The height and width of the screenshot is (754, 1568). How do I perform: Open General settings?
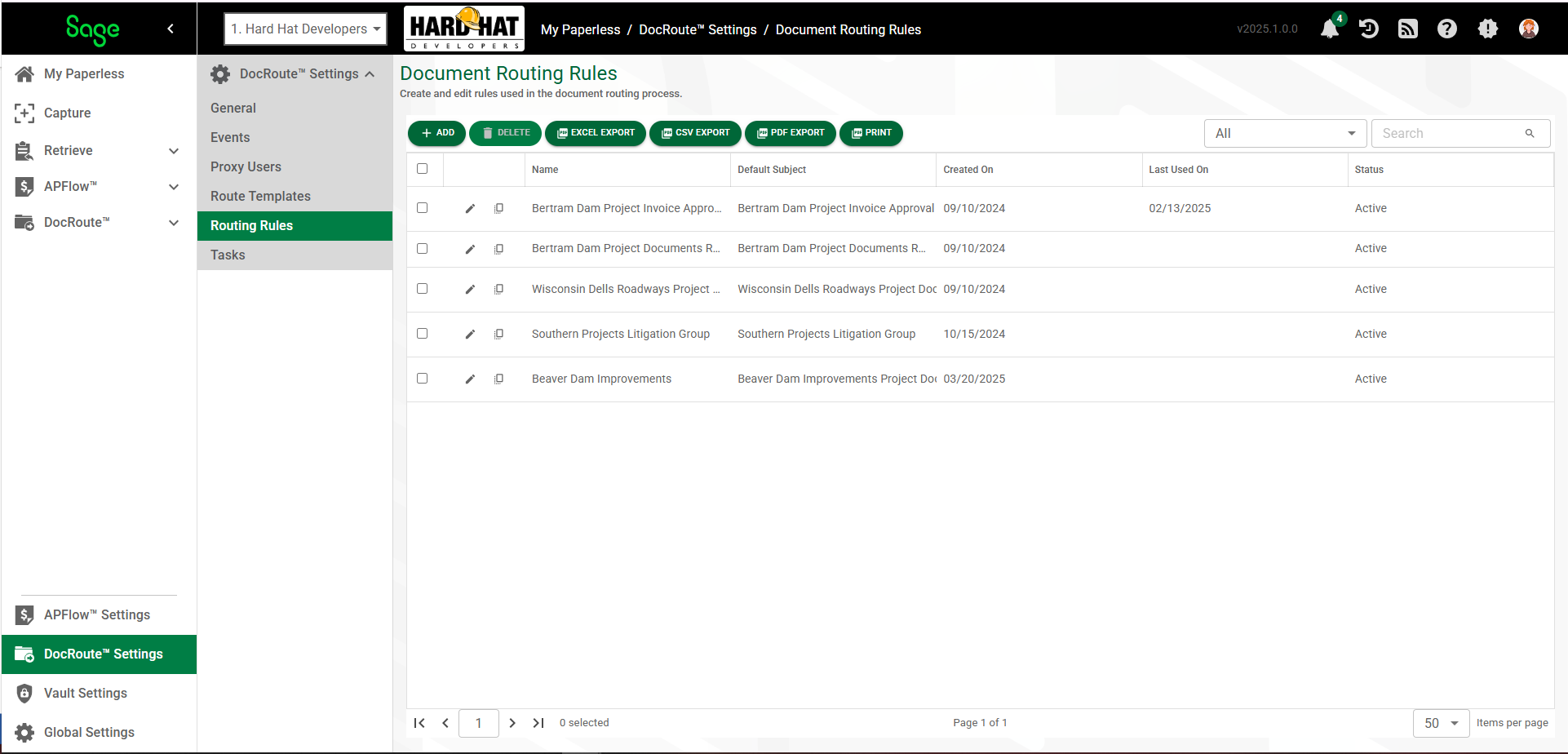coord(295,108)
